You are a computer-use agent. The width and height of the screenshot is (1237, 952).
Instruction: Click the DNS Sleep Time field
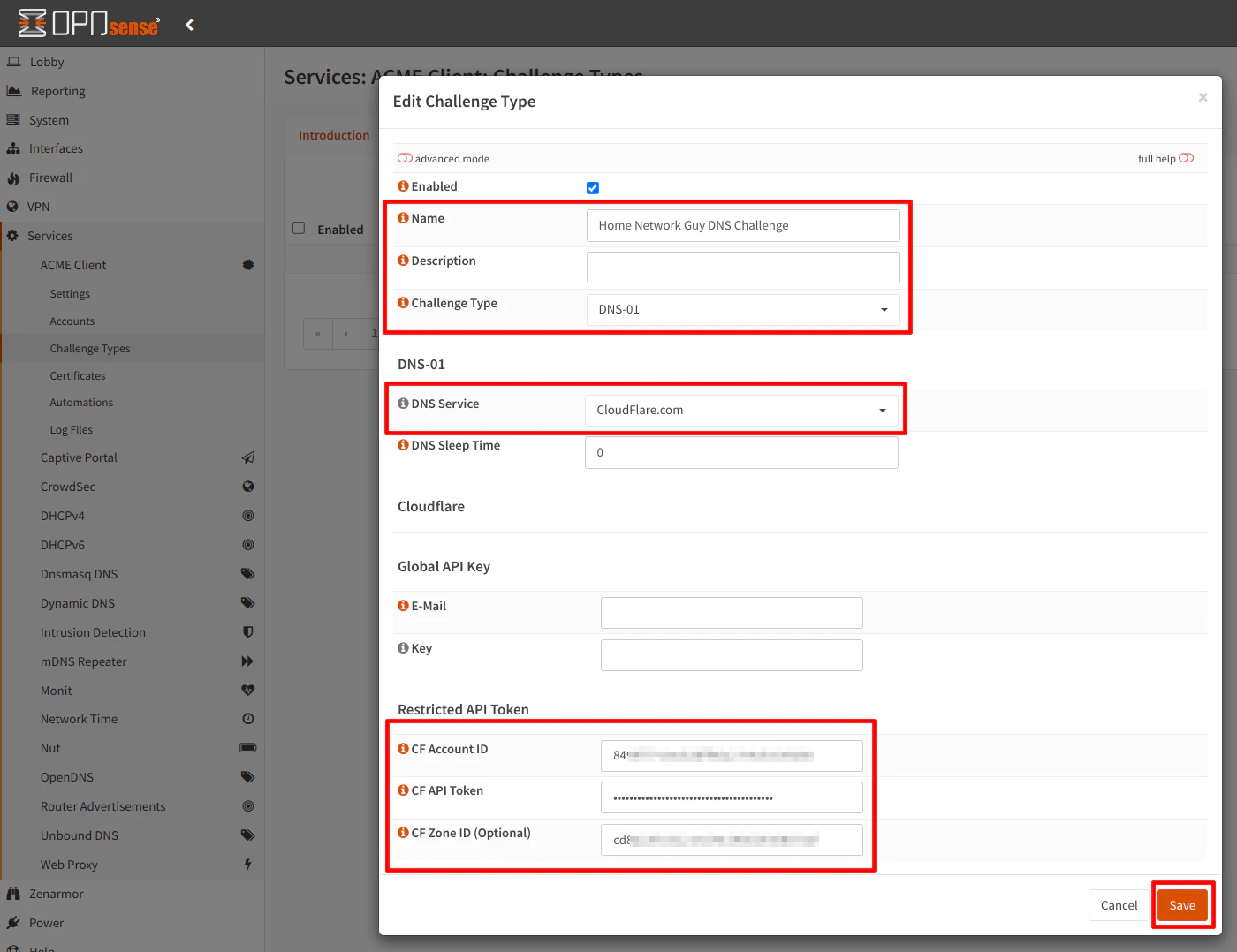pyautogui.click(x=741, y=453)
